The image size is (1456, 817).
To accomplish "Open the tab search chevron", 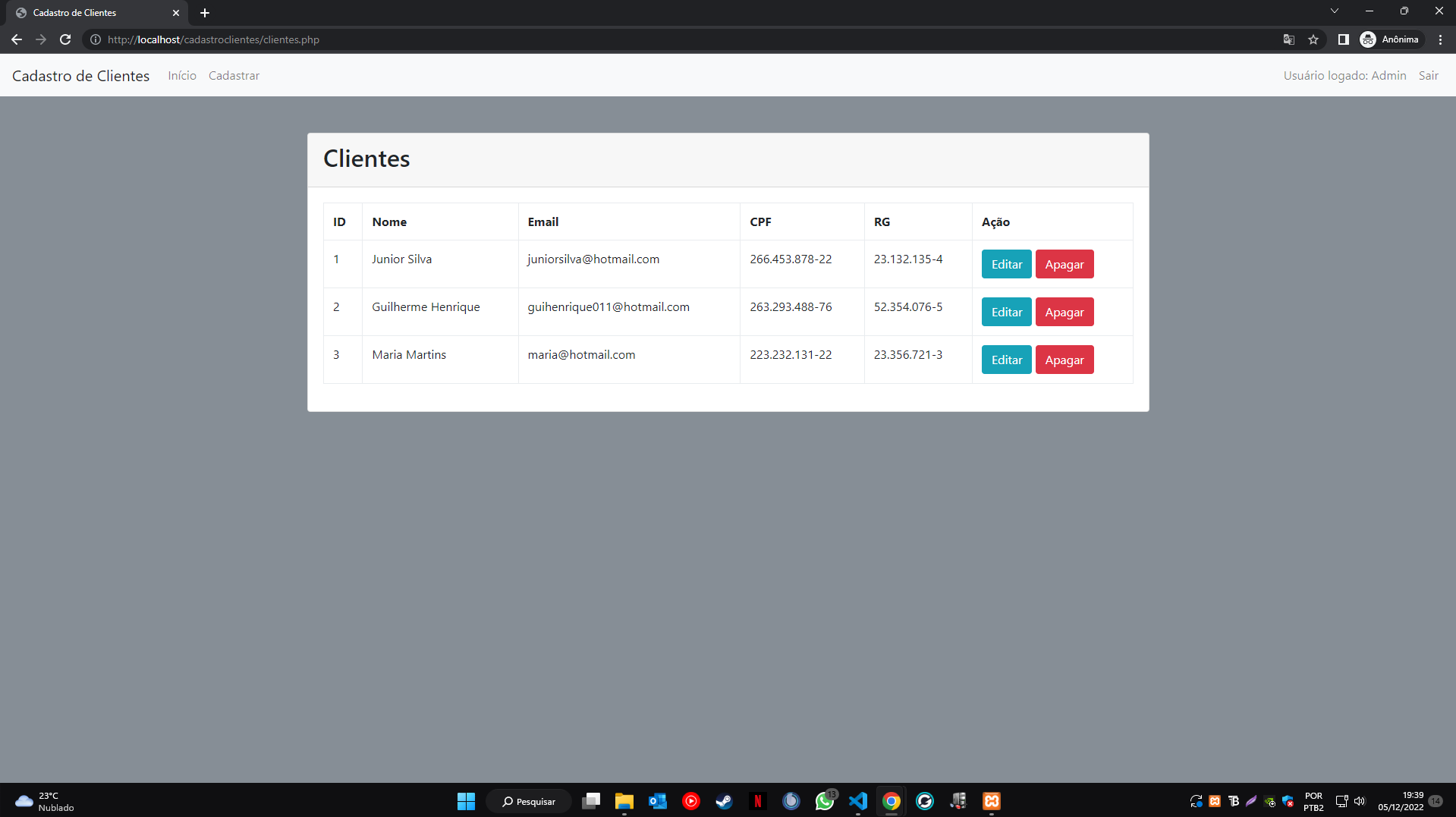I will 1335,11.
